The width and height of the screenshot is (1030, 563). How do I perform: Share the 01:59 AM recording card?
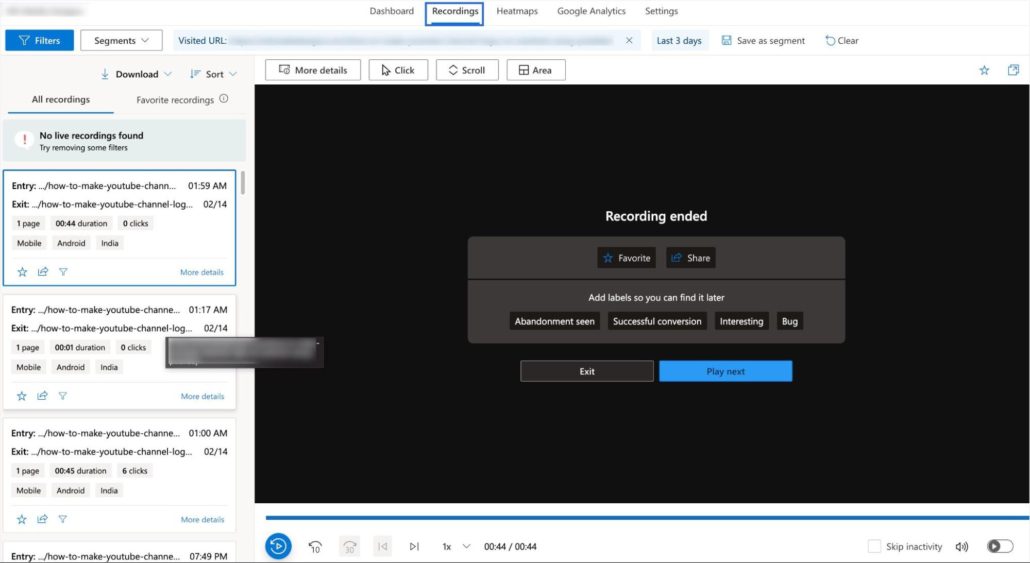pos(43,272)
